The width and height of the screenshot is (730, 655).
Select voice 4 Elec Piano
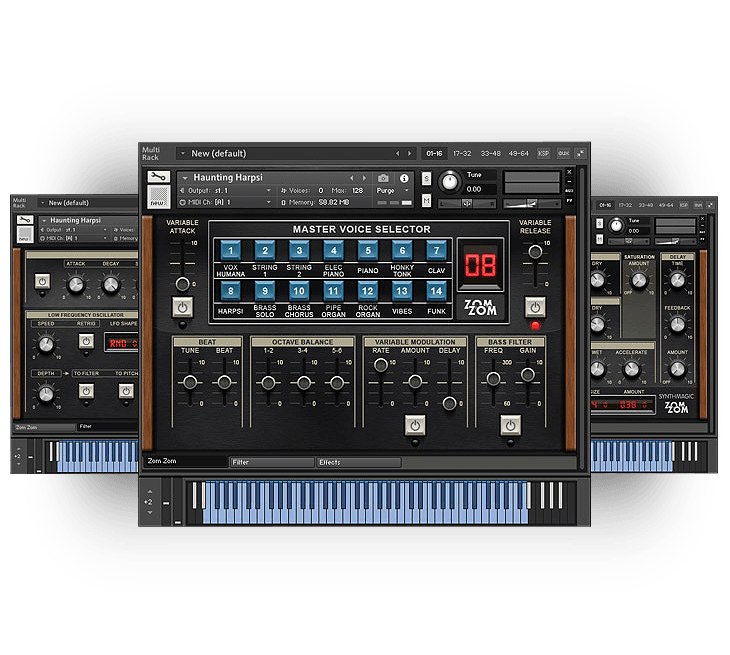pyautogui.click(x=333, y=250)
